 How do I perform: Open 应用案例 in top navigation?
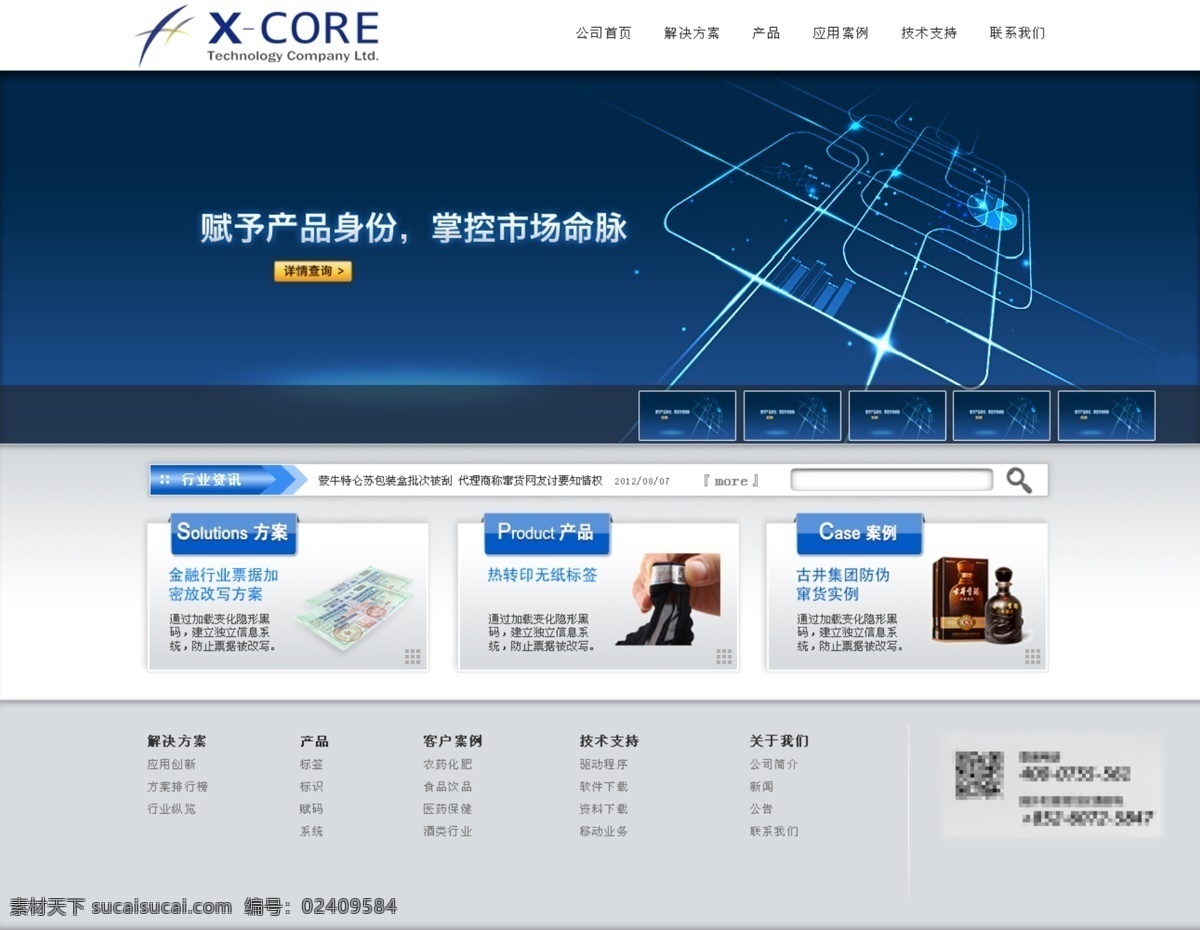coord(840,33)
